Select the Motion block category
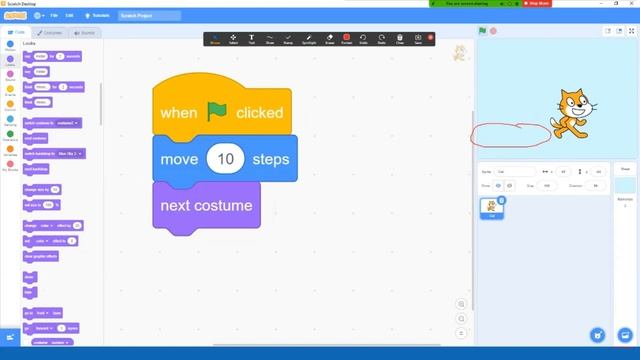This screenshot has width=640, height=360. point(10,46)
